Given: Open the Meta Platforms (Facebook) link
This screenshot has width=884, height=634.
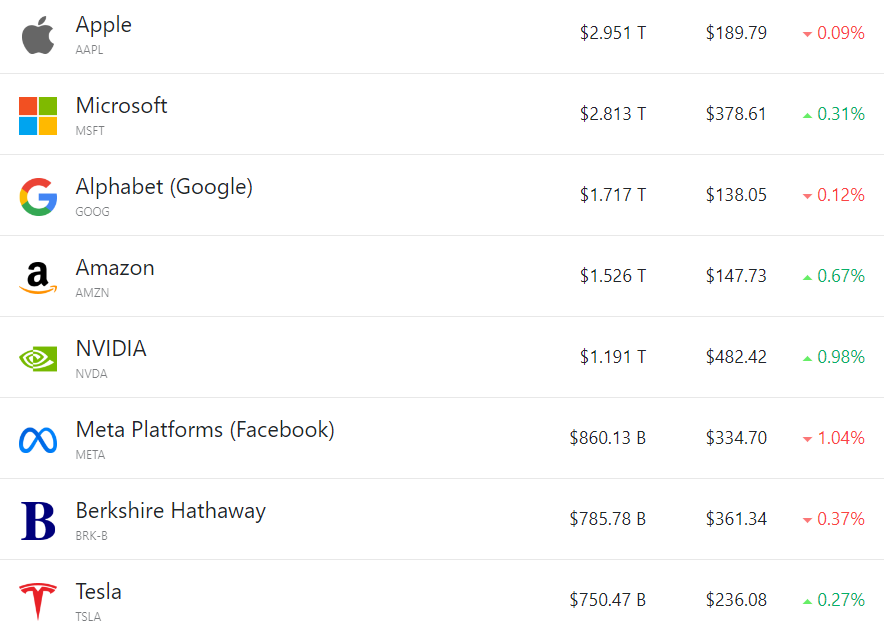Looking at the screenshot, I should tap(205, 430).
